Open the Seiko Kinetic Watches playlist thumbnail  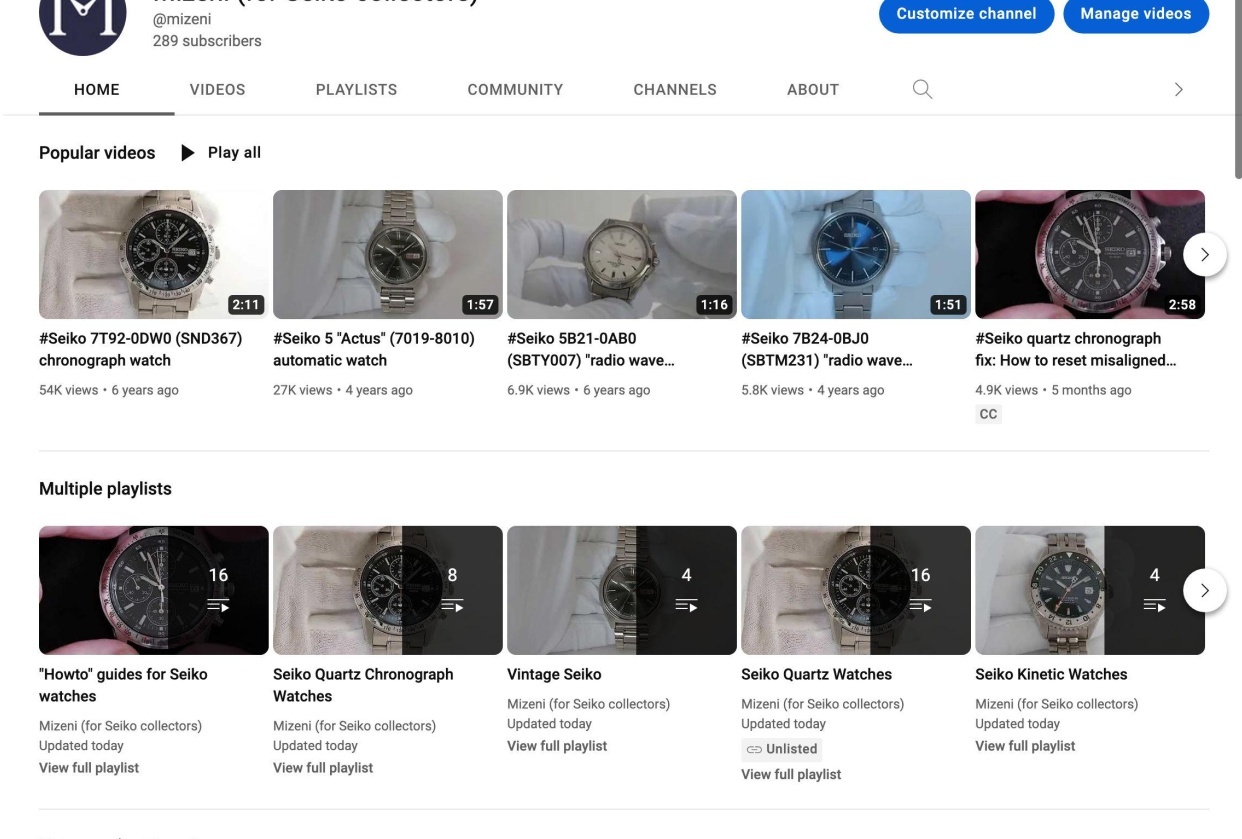pyautogui.click(x=1090, y=590)
